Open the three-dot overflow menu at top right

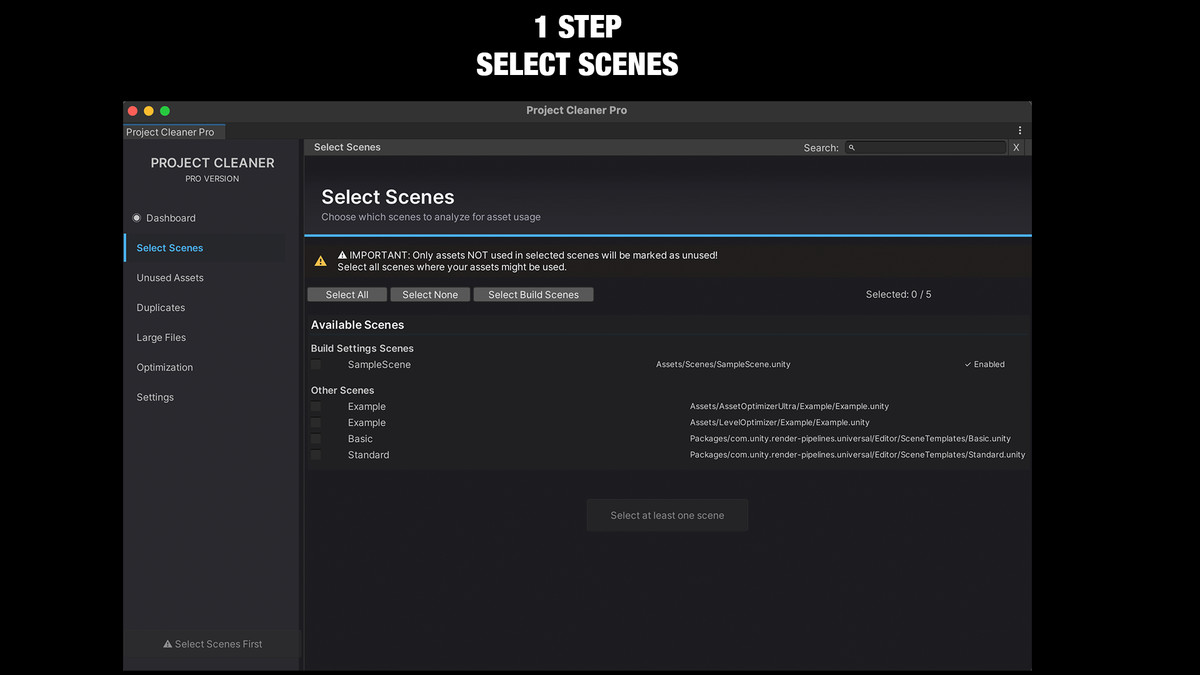pyautogui.click(x=1019, y=131)
